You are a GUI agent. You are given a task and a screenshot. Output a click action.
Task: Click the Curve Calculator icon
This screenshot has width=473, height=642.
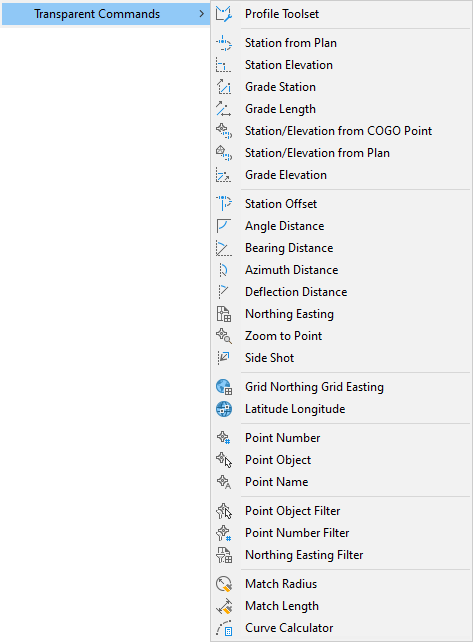pos(224,628)
